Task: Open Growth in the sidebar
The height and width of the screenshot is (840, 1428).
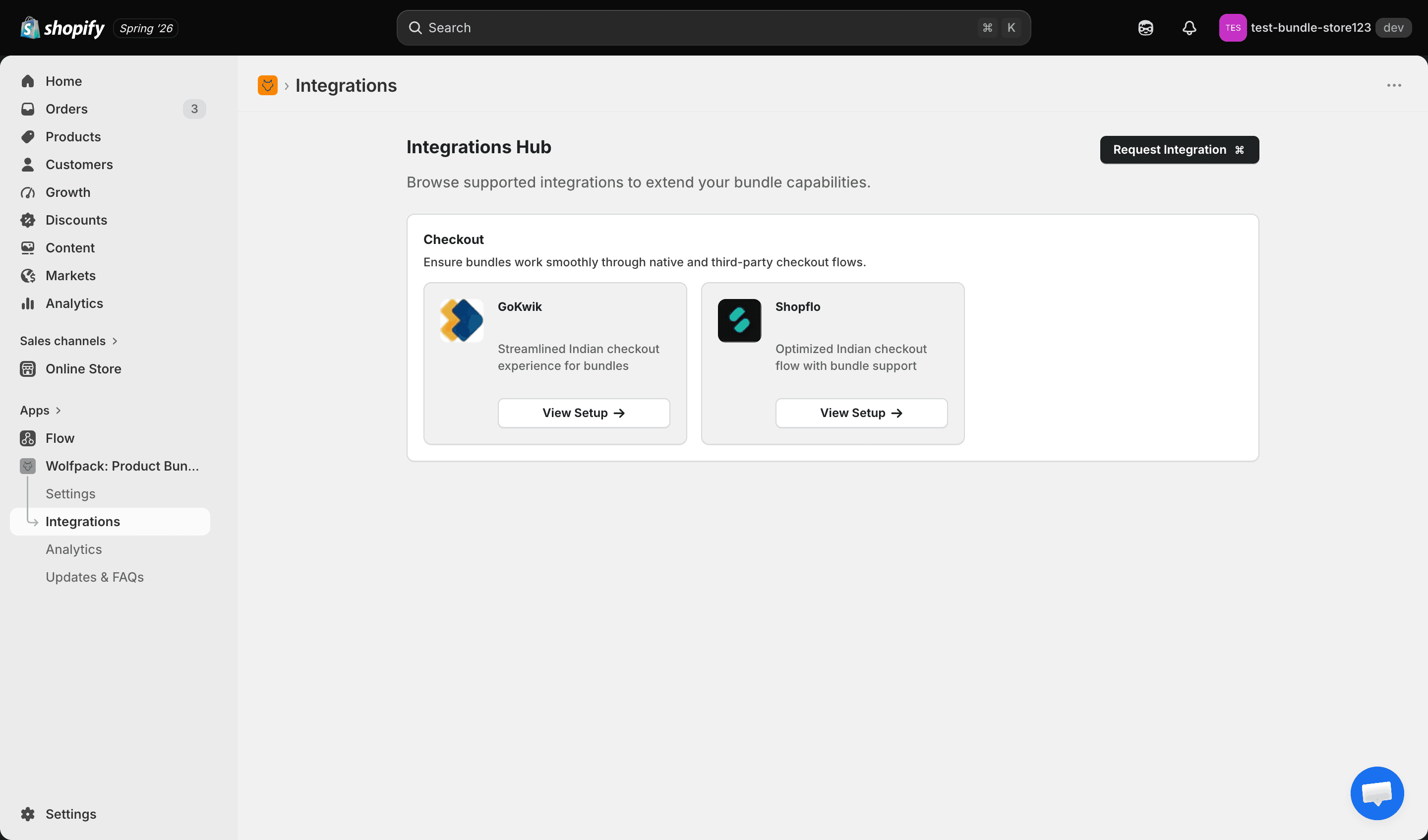Action: tap(110, 192)
